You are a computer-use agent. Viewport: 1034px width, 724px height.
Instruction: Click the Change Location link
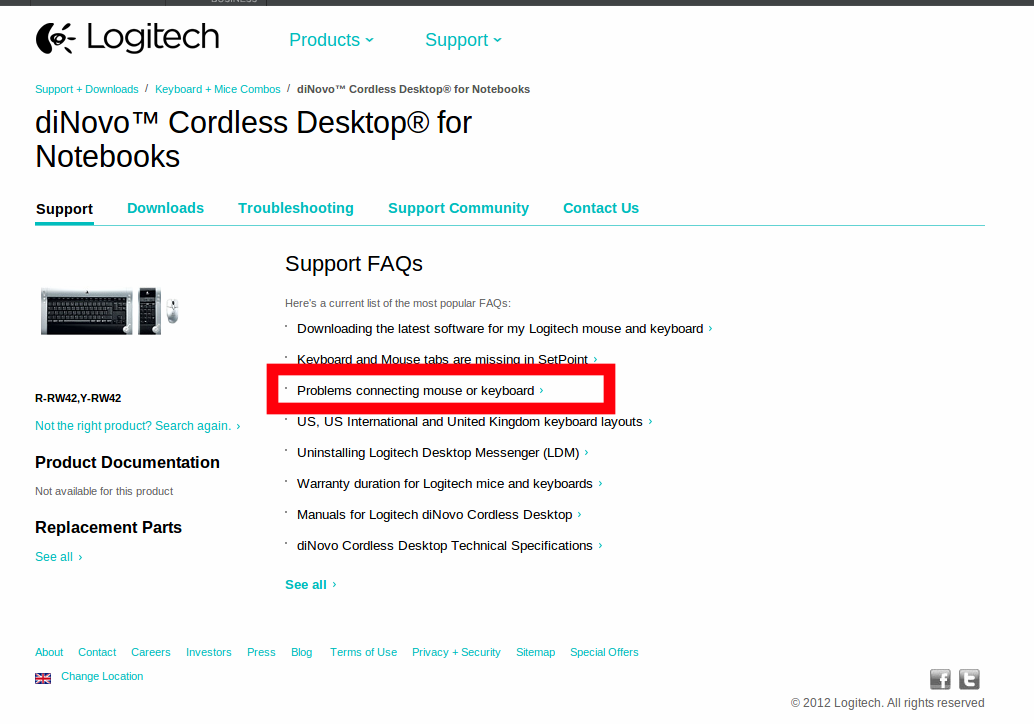pos(102,677)
